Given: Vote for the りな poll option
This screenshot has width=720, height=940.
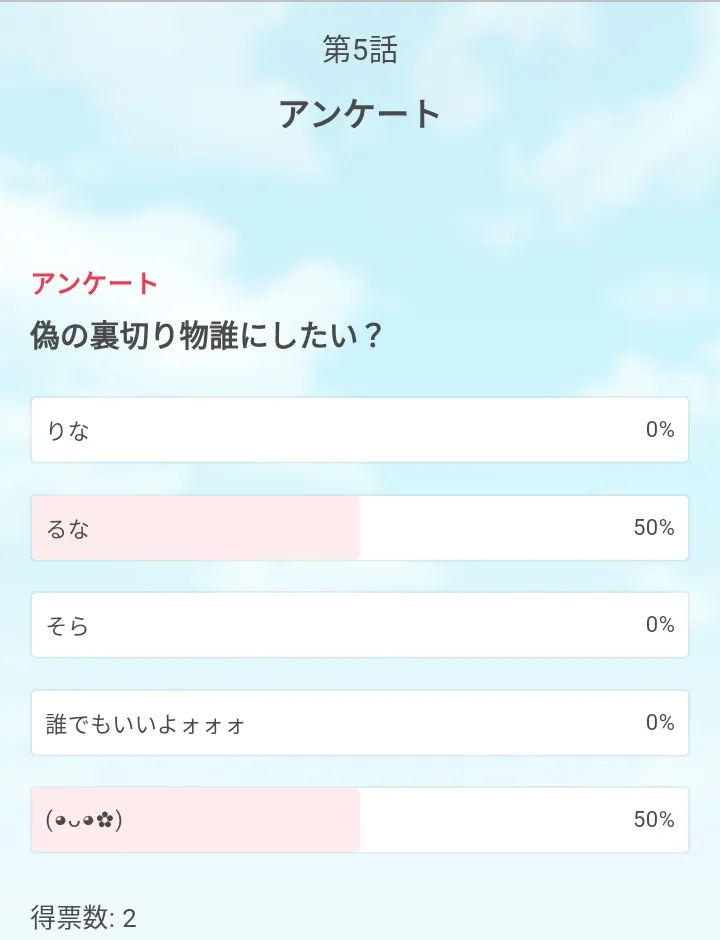Looking at the screenshot, I should pyautogui.click(x=68, y=430).
